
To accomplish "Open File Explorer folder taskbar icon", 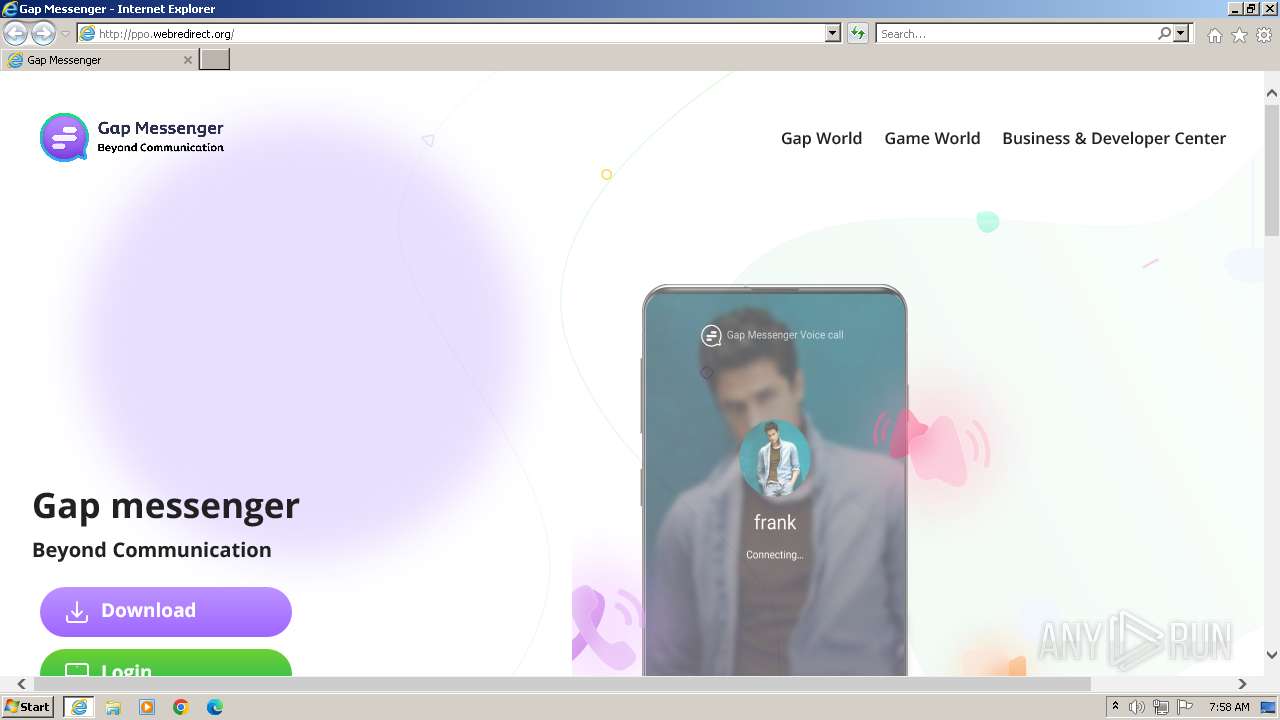I will coord(113,707).
